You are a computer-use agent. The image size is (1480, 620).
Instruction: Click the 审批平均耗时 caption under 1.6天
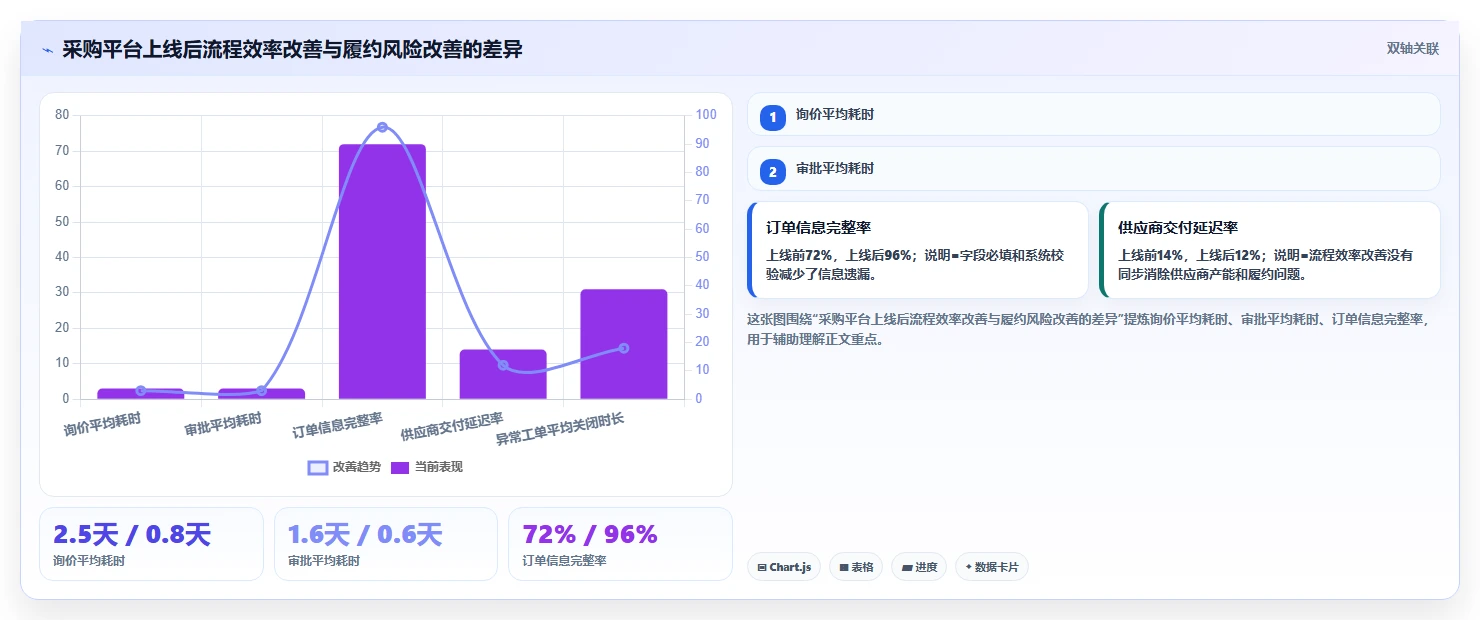[x=323, y=561]
